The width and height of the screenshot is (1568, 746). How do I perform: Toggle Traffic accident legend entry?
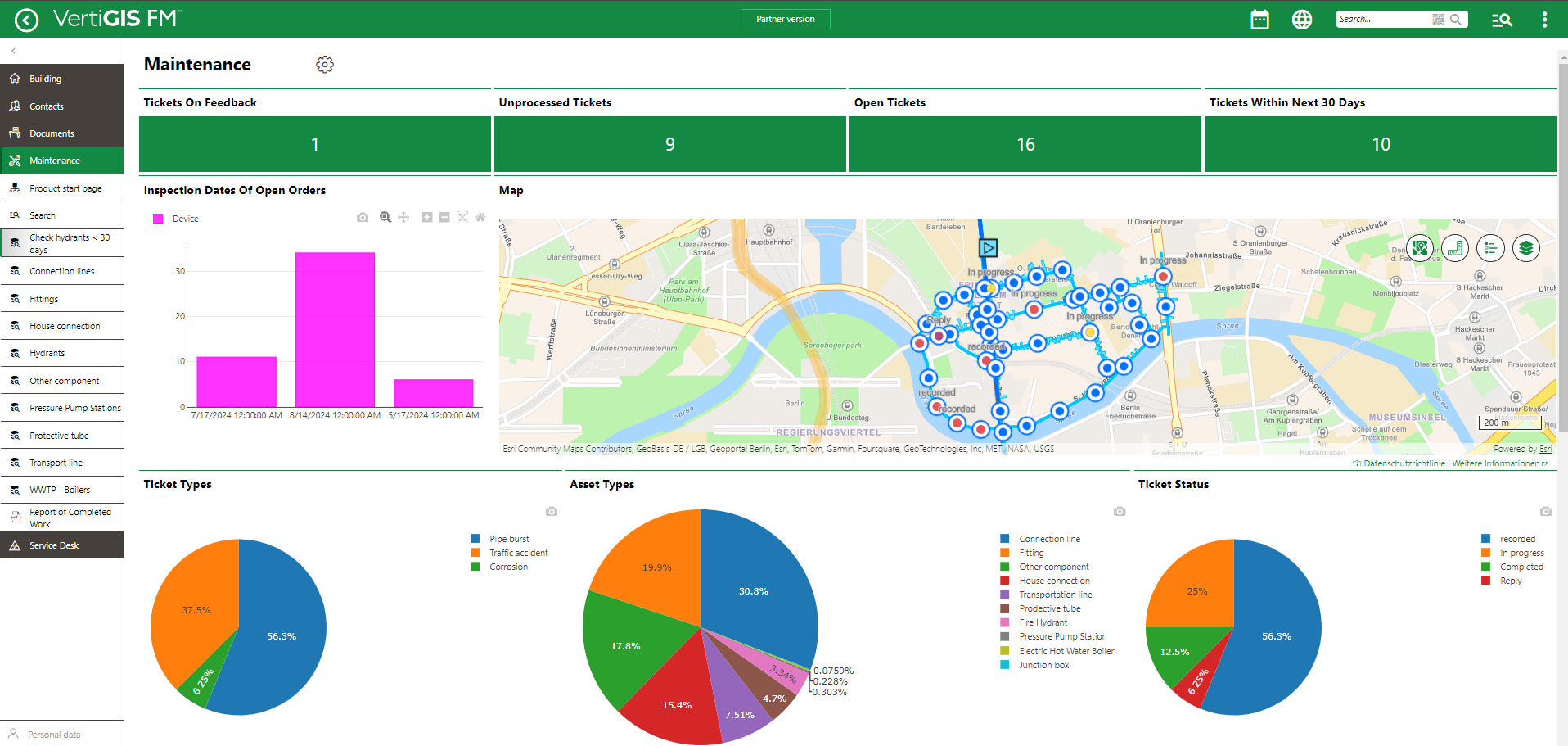click(509, 553)
